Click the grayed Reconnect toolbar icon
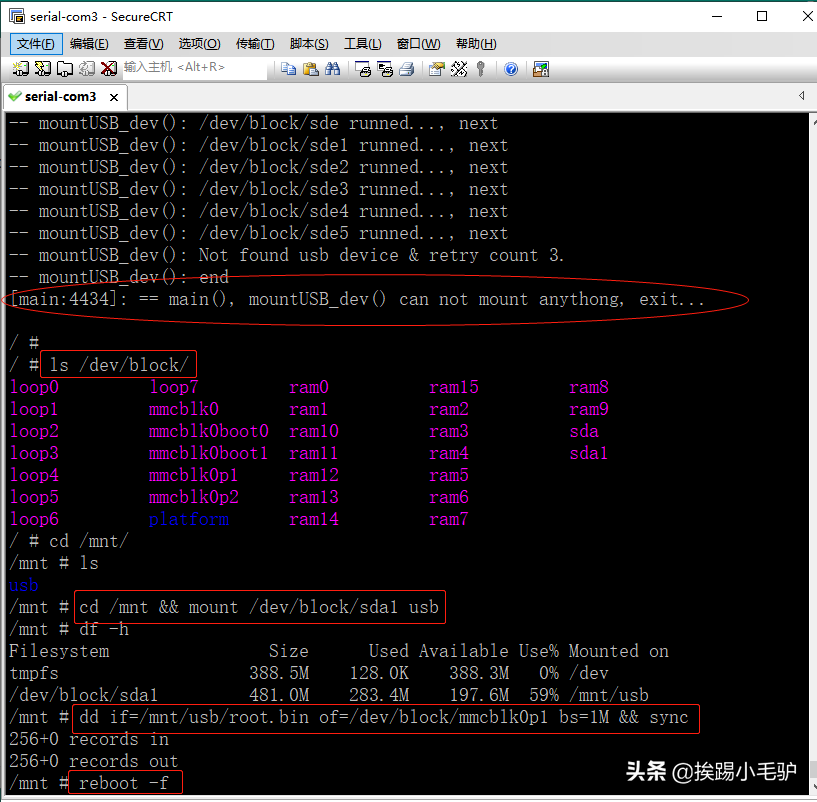 tap(86, 69)
